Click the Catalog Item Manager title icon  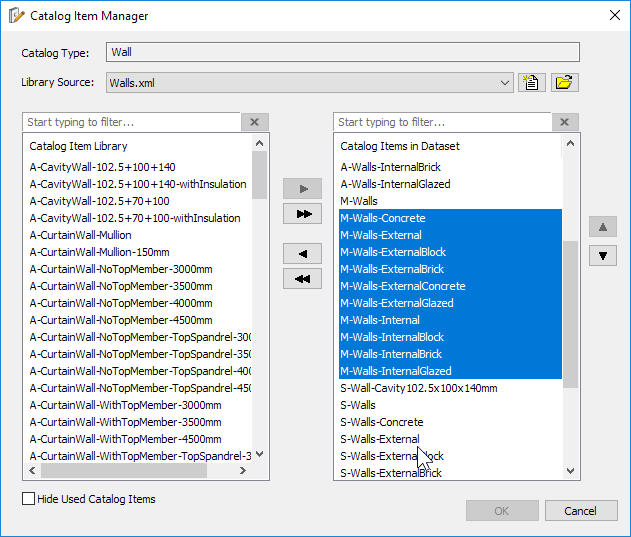point(16,16)
